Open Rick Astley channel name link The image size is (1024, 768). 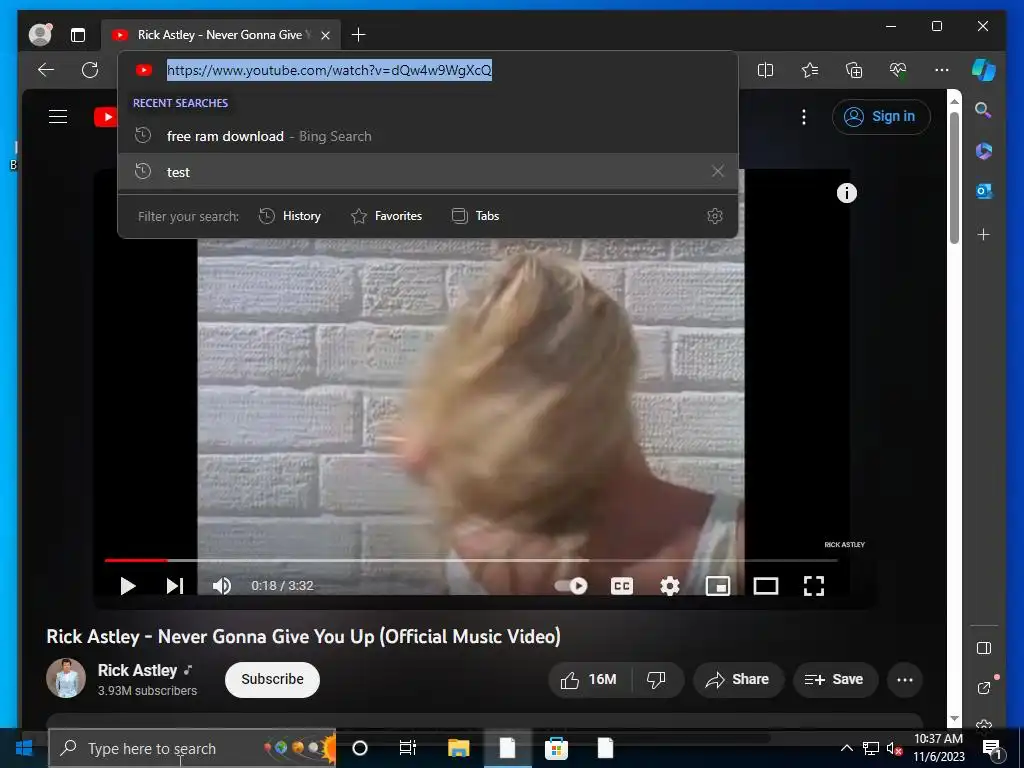pos(137,671)
